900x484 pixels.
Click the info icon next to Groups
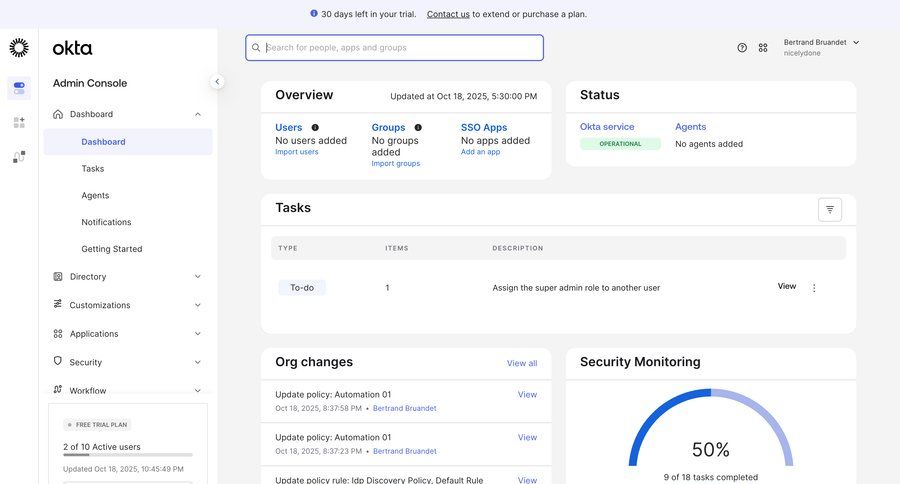418,127
